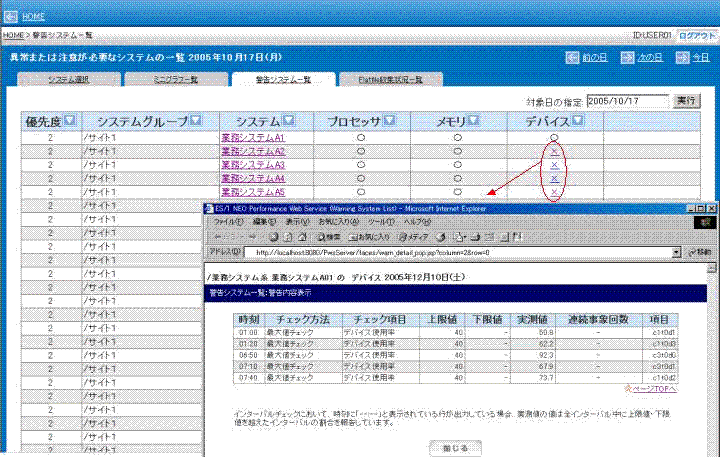720x457 pixels.
Task: Open the 業務システムA4 link
Action: coord(253,179)
